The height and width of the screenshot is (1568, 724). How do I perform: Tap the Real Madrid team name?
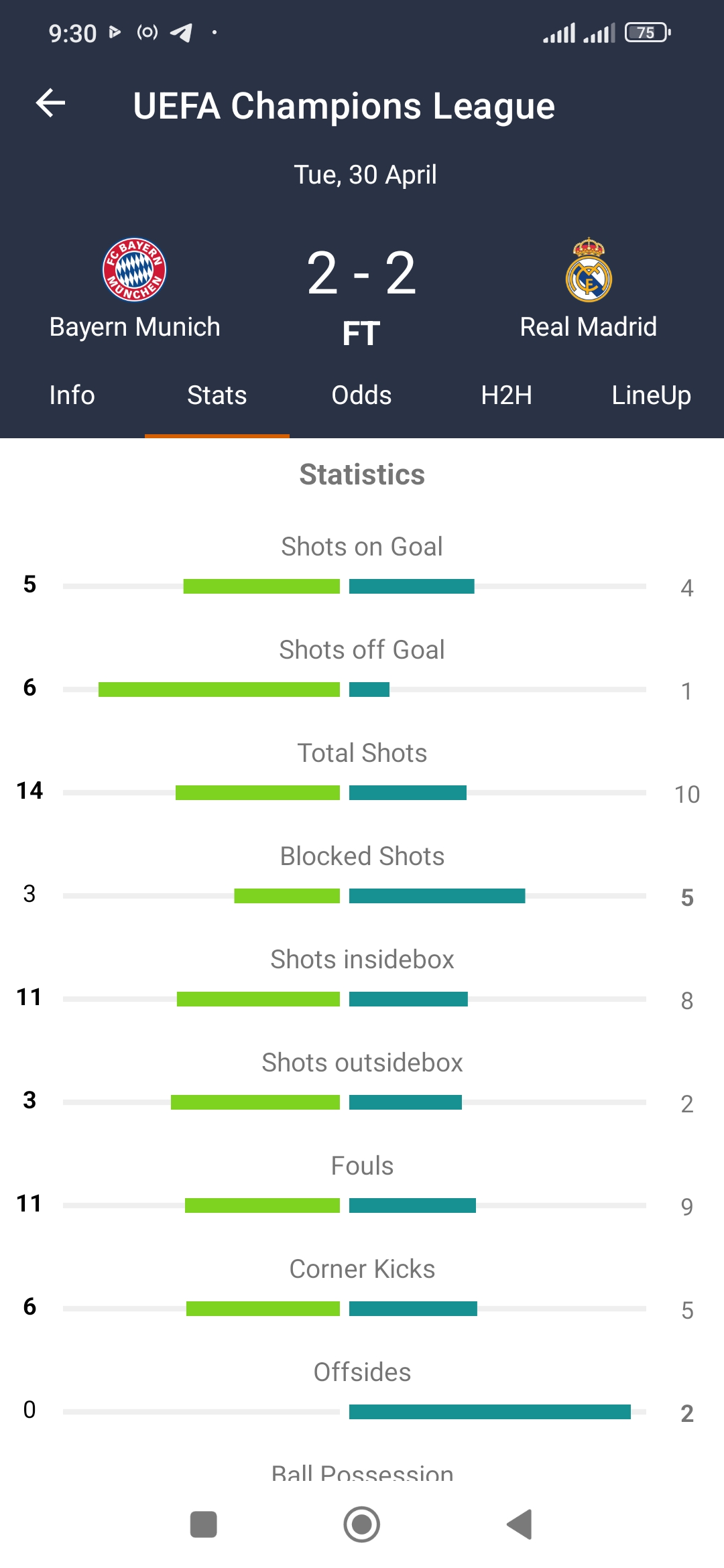pyautogui.click(x=589, y=327)
